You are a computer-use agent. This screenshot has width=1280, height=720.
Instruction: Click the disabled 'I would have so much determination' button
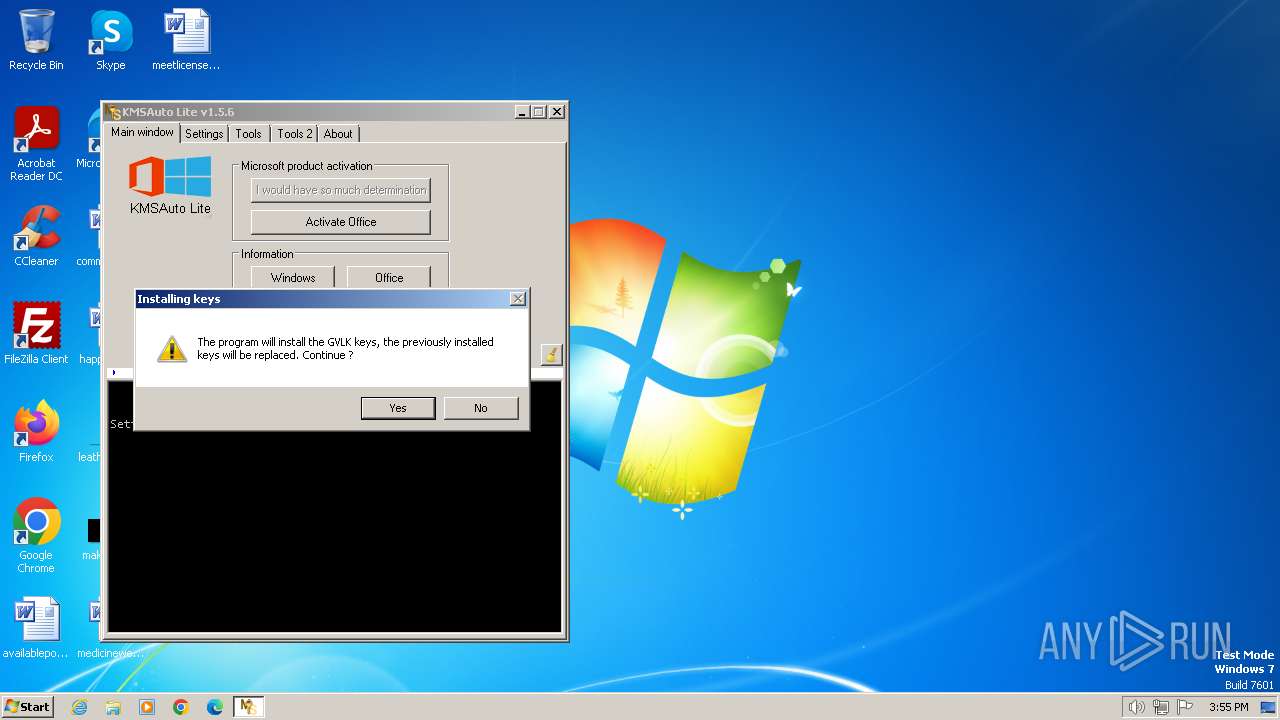click(341, 190)
